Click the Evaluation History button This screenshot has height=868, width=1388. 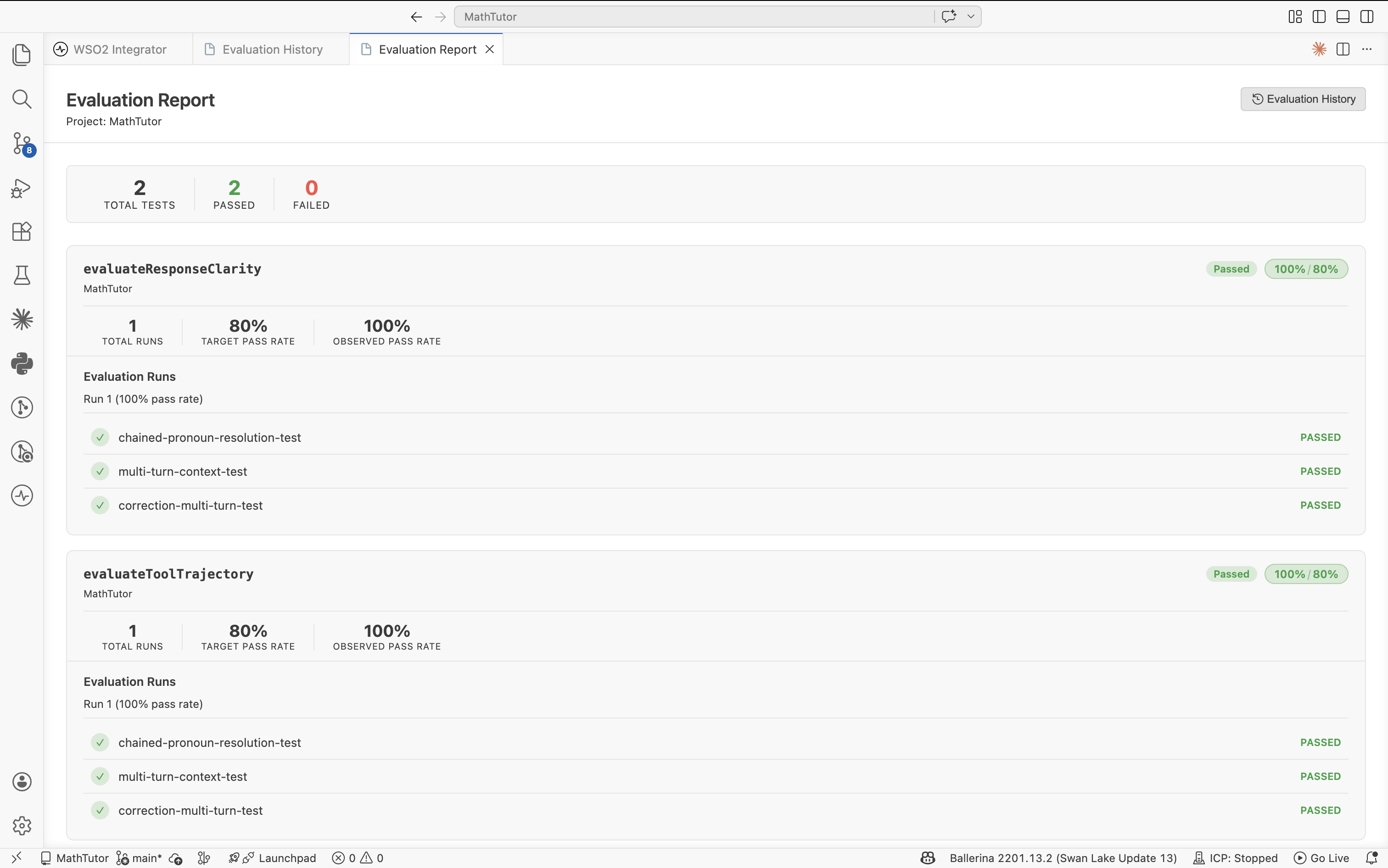click(1303, 99)
